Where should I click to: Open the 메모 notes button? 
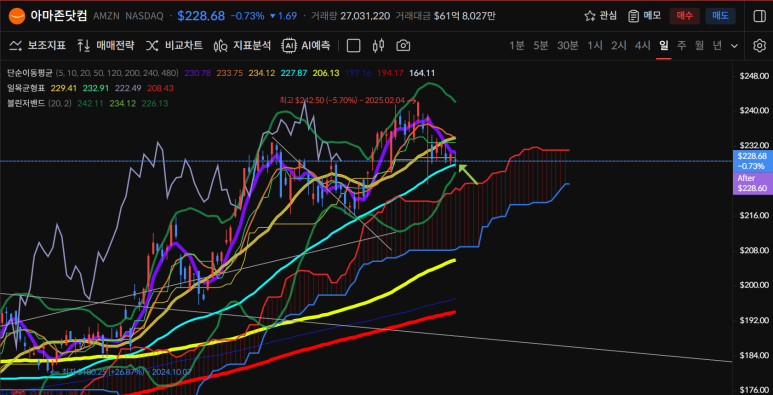coord(644,16)
